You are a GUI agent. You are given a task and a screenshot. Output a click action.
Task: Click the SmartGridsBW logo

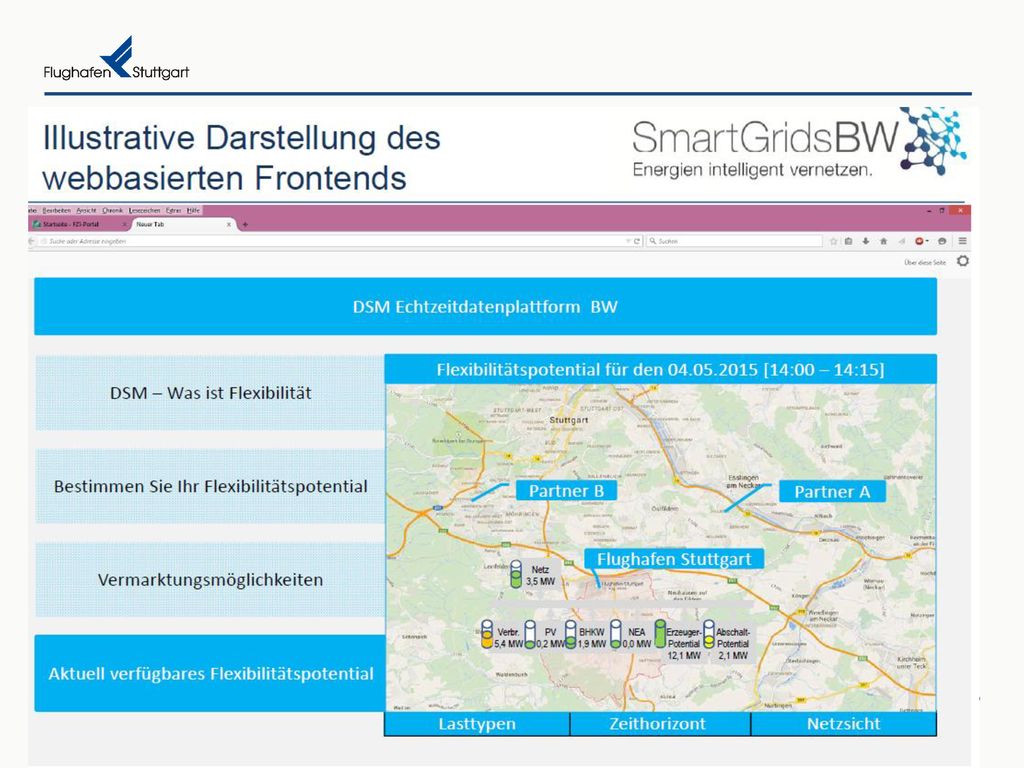coord(799,143)
